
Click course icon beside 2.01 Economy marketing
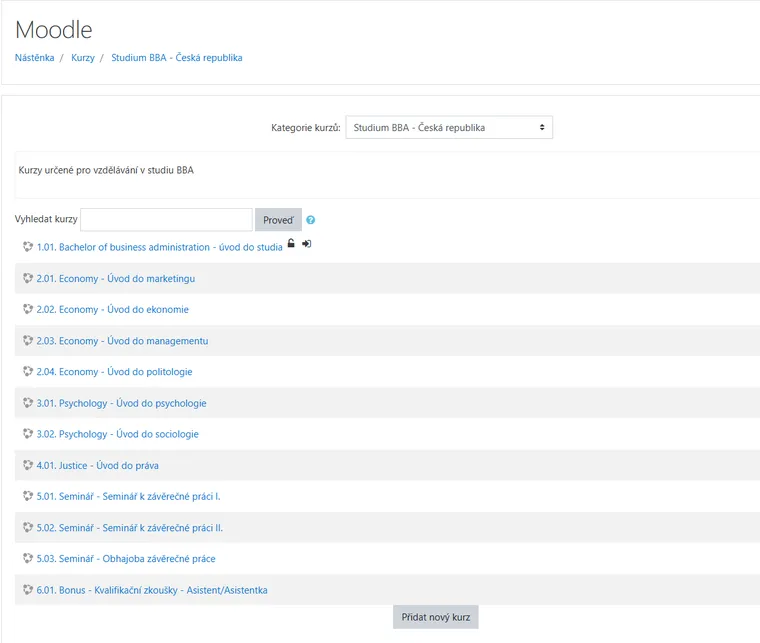coord(28,278)
